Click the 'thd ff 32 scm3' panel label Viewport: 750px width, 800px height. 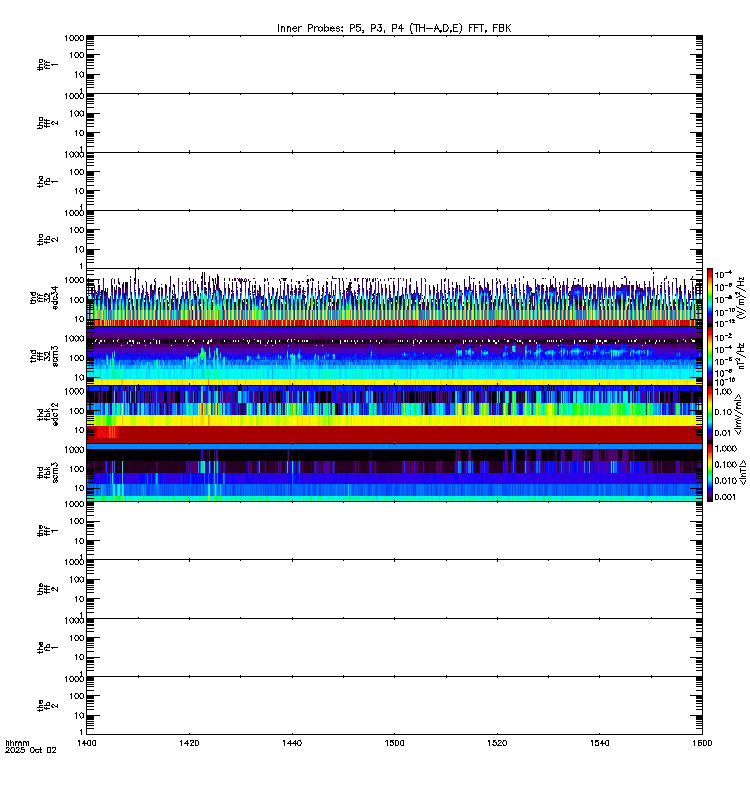coord(44,356)
